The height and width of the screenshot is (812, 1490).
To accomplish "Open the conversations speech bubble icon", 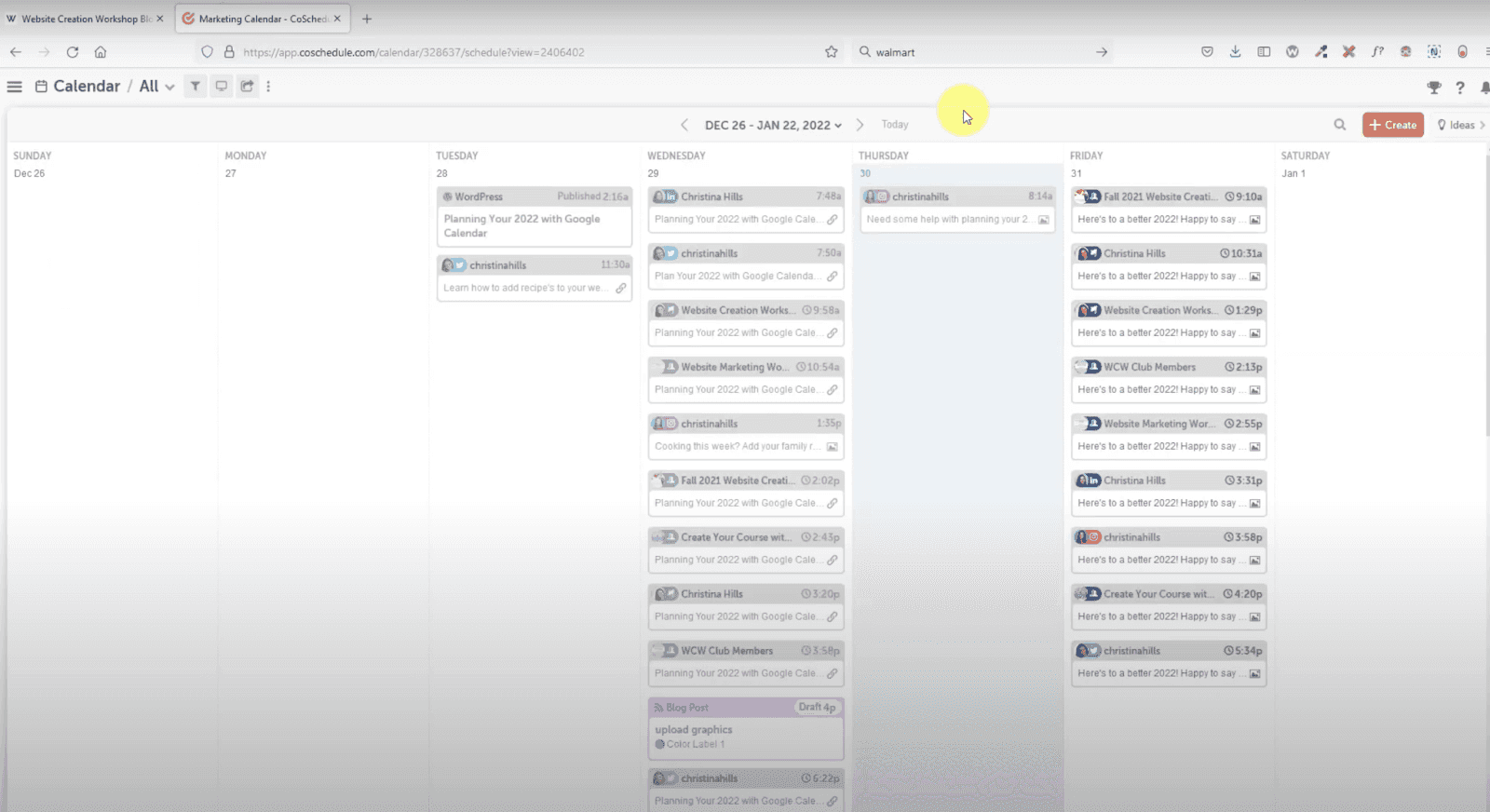I will pyautogui.click(x=222, y=86).
